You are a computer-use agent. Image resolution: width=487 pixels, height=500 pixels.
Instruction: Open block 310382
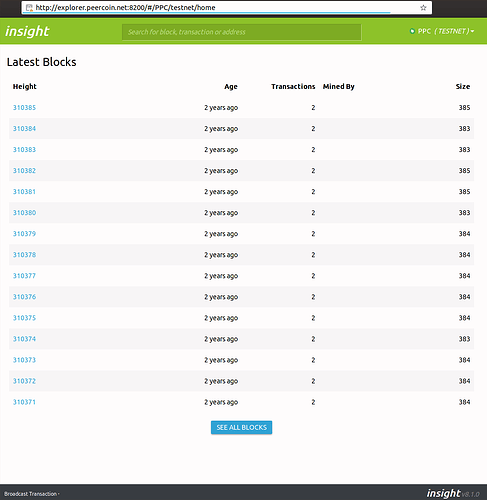(24, 171)
